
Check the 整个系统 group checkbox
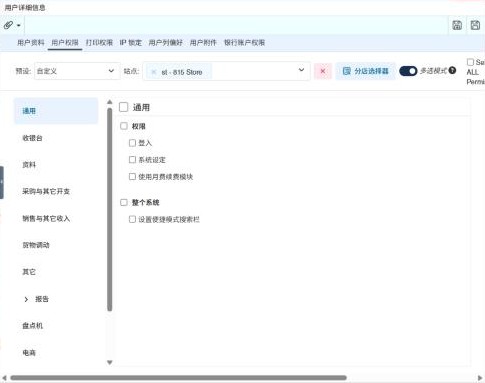[124, 202]
